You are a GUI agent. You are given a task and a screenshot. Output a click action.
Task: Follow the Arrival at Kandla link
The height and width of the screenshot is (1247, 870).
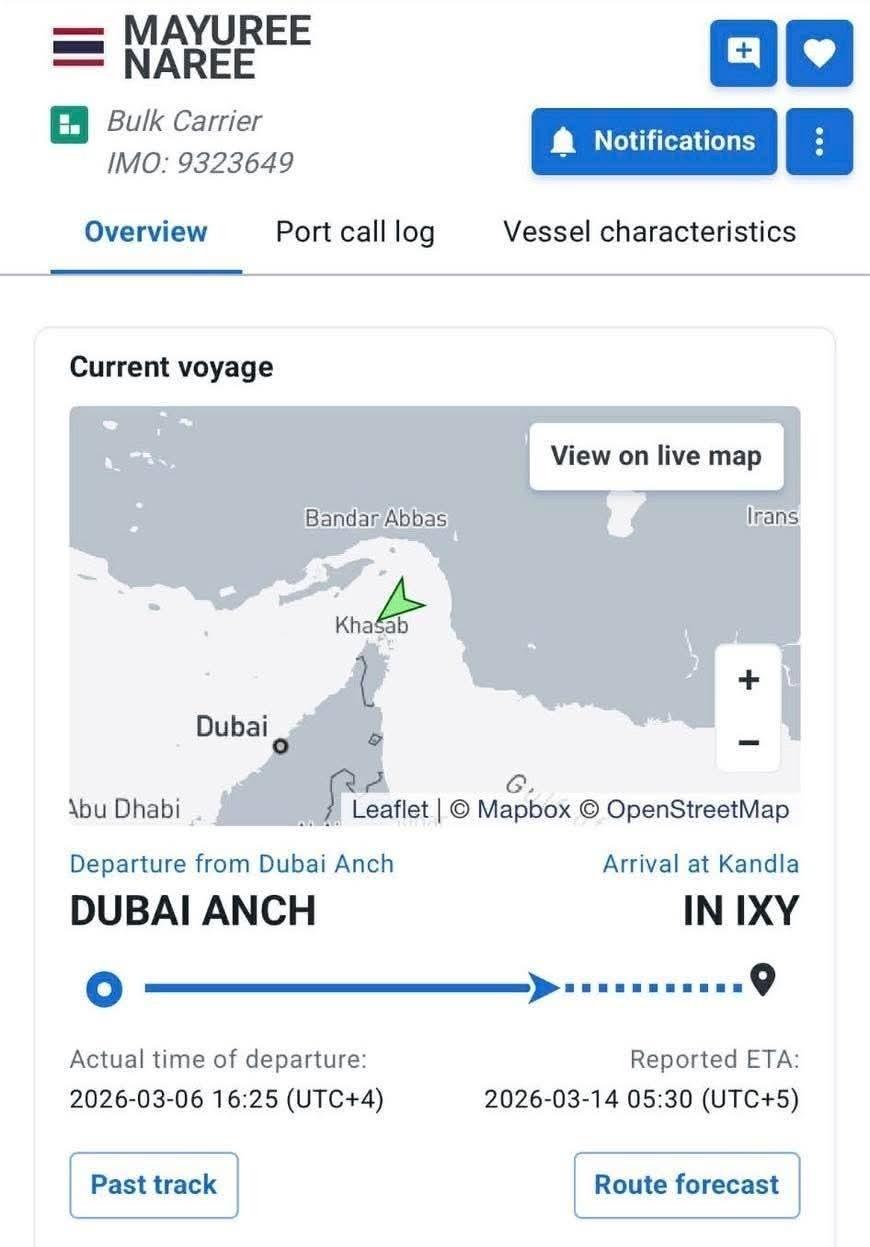coord(700,864)
